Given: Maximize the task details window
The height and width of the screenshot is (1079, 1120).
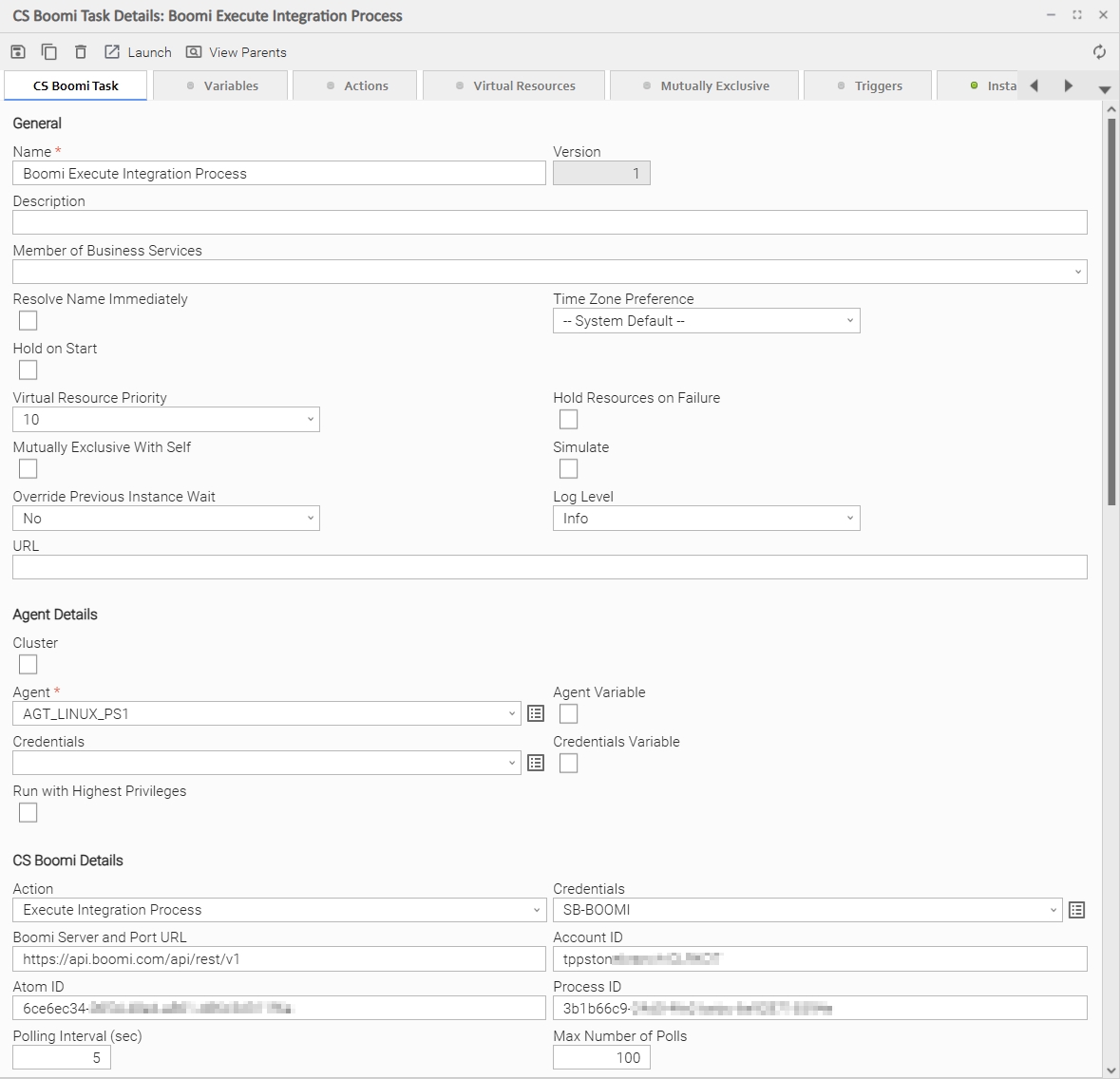Looking at the screenshot, I should [x=1077, y=15].
